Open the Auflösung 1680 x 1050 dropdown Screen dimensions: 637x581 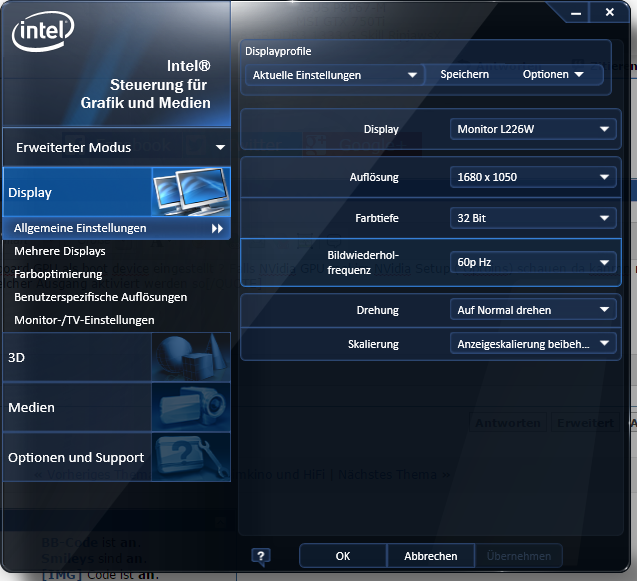point(533,177)
